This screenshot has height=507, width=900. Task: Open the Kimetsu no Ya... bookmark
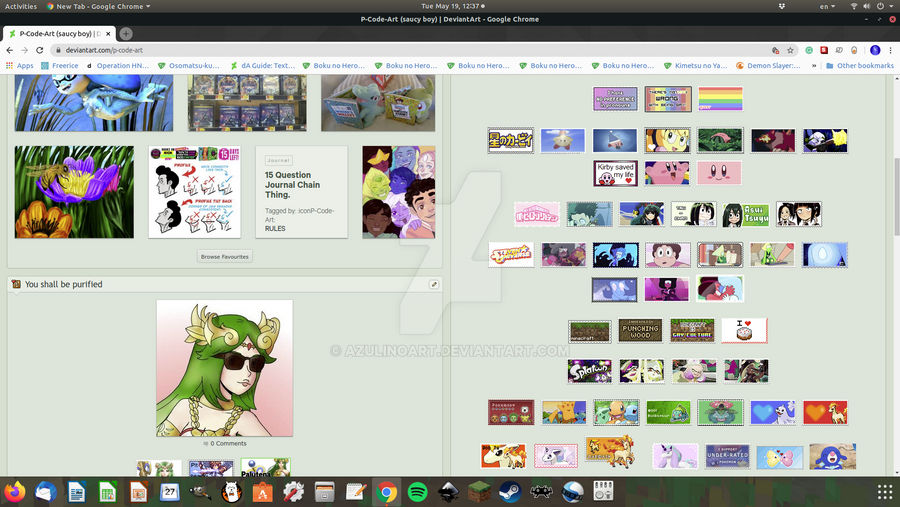tap(696, 65)
